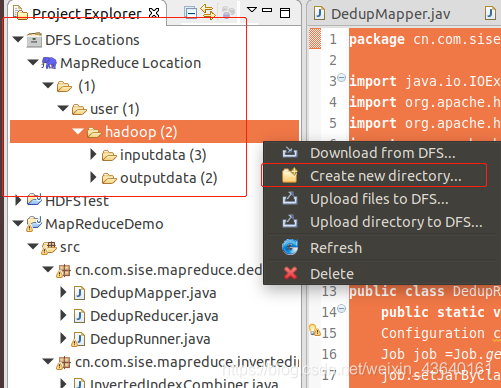Click the invertedindex package icon

click(x=63, y=363)
